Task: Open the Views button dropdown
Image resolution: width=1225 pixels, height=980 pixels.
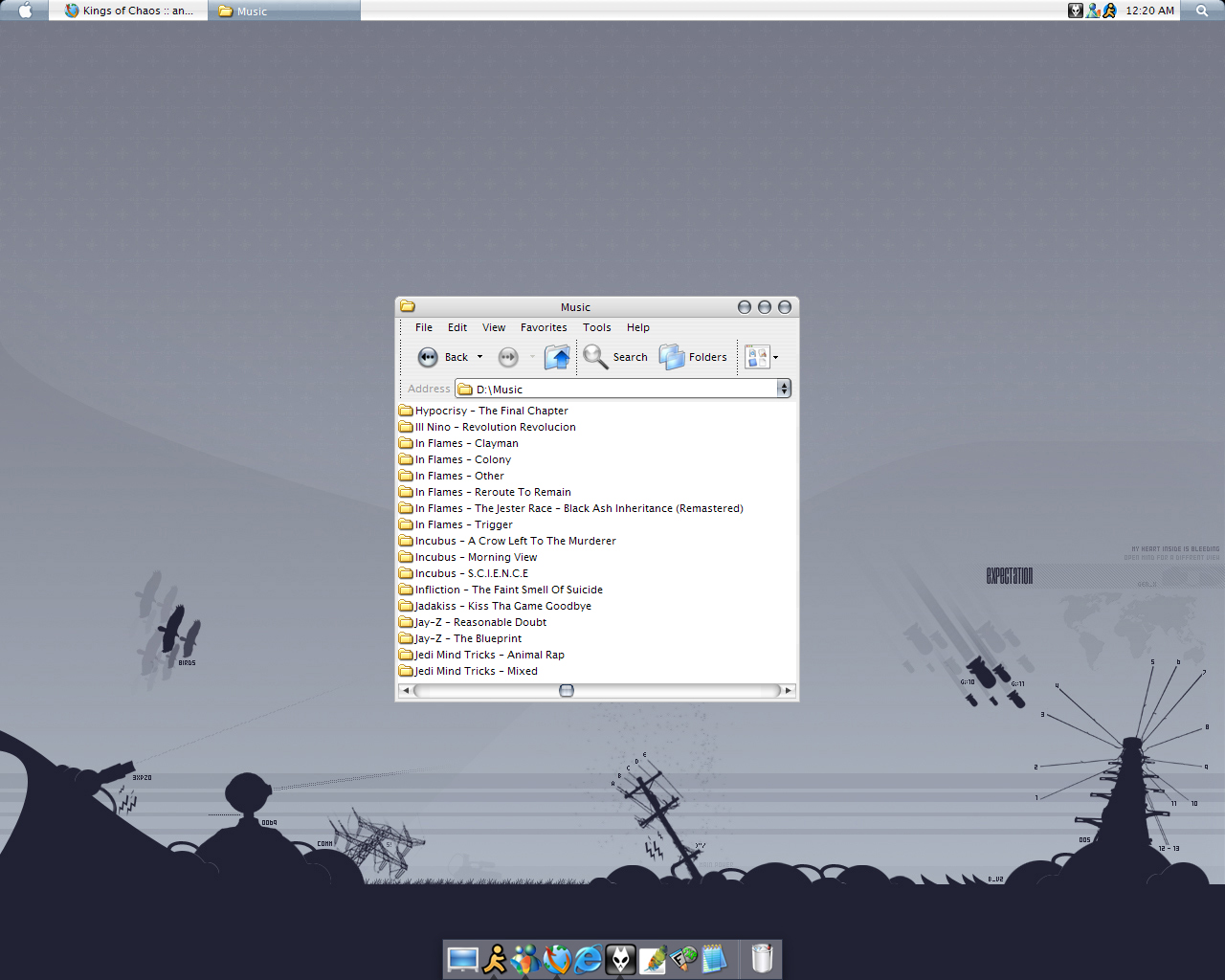Action: (762, 357)
